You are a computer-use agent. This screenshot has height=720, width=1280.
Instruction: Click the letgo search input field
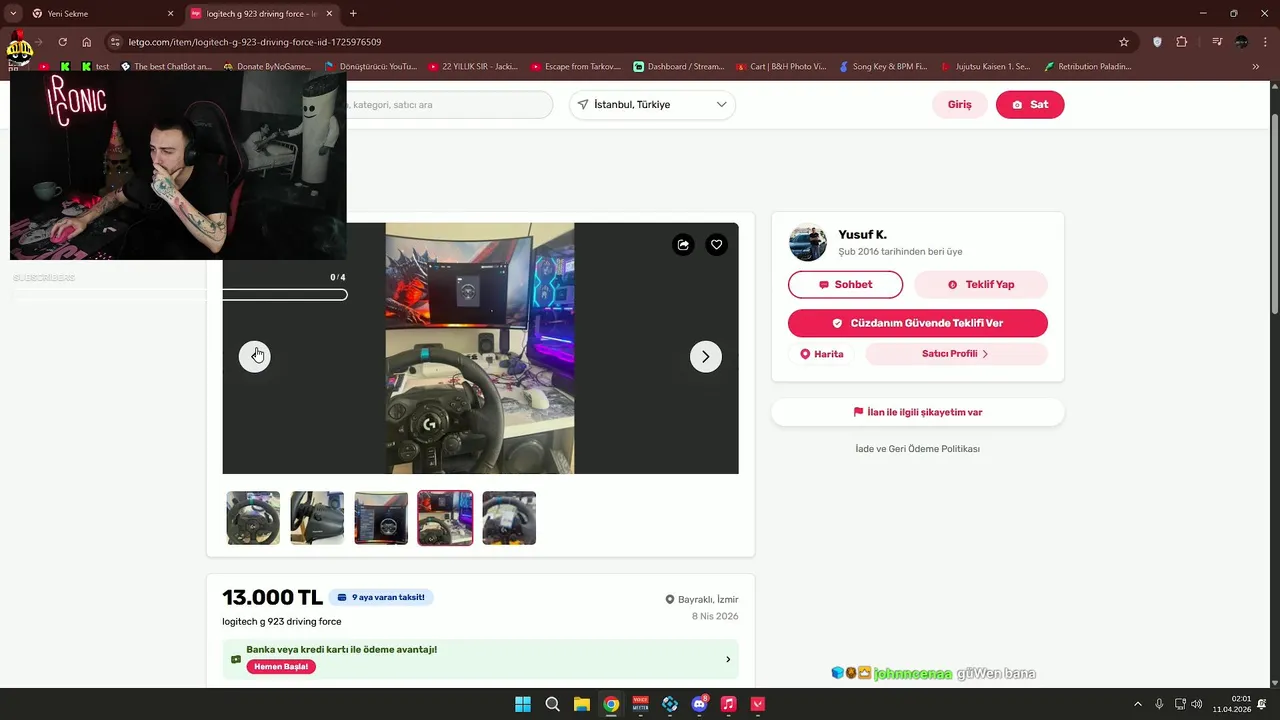(449, 105)
